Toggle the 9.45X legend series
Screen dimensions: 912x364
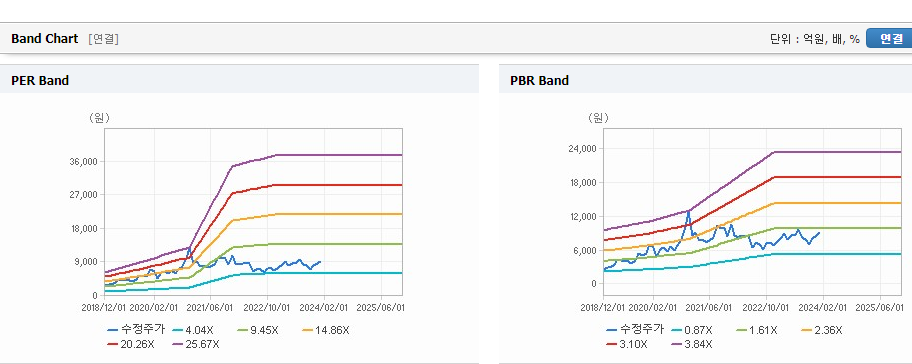(258, 330)
